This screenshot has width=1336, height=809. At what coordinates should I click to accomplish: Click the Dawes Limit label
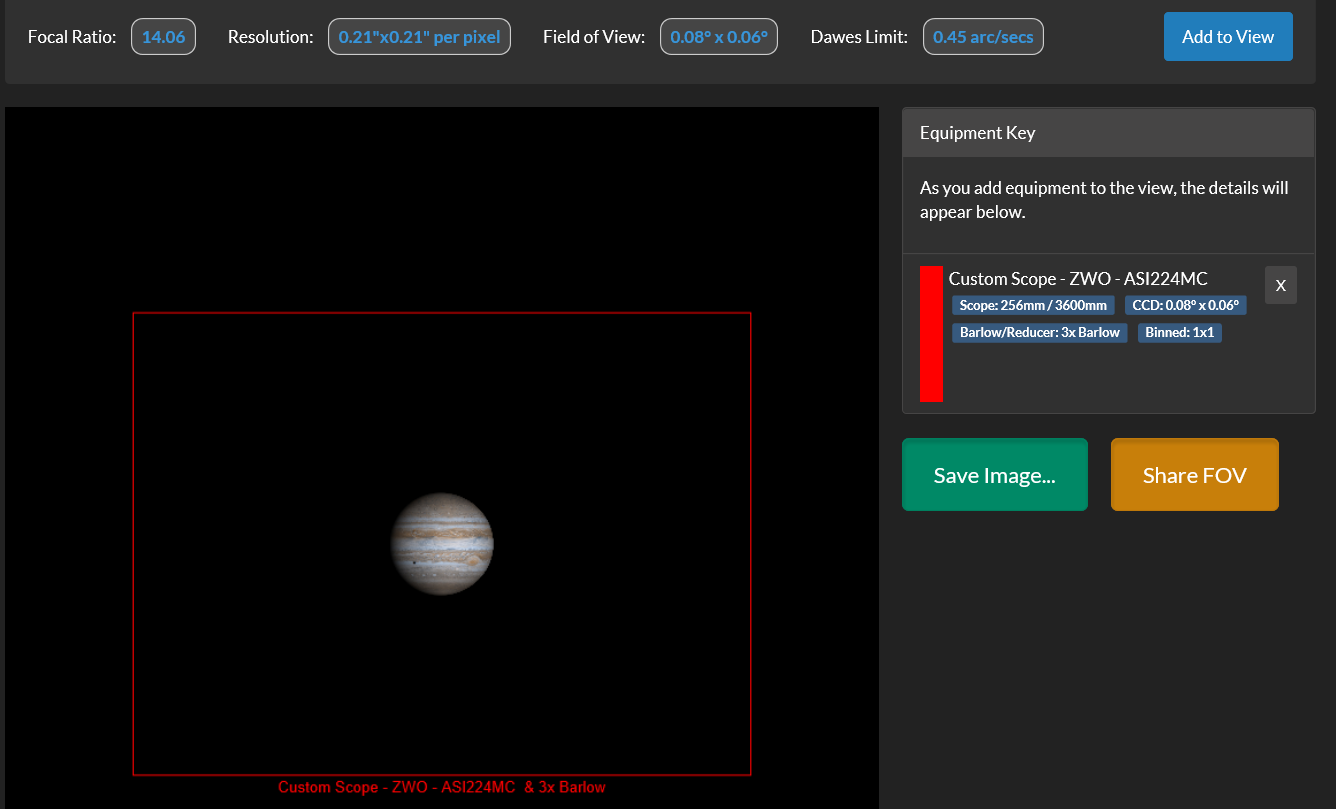859,37
